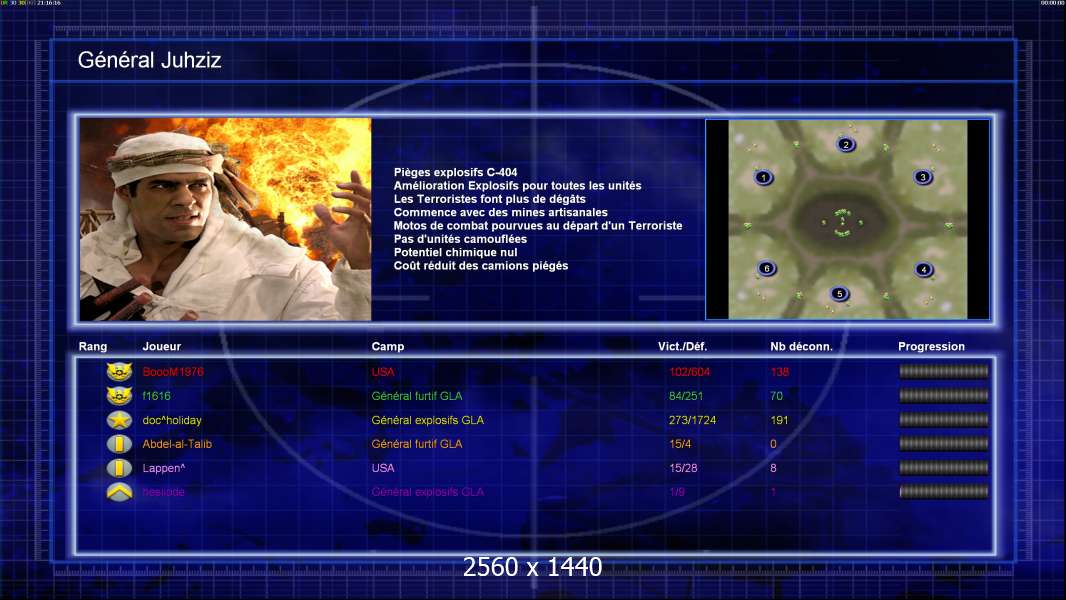Click f1616's progression bar
Image resolution: width=1066 pixels, height=600 pixels.
(x=944, y=395)
